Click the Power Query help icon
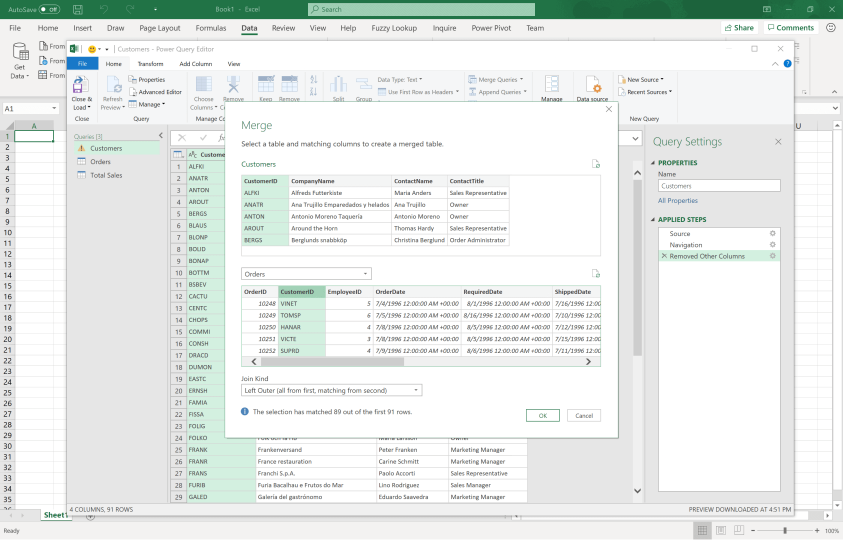Image resolution: width=843 pixels, height=540 pixels. click(788, 63)
